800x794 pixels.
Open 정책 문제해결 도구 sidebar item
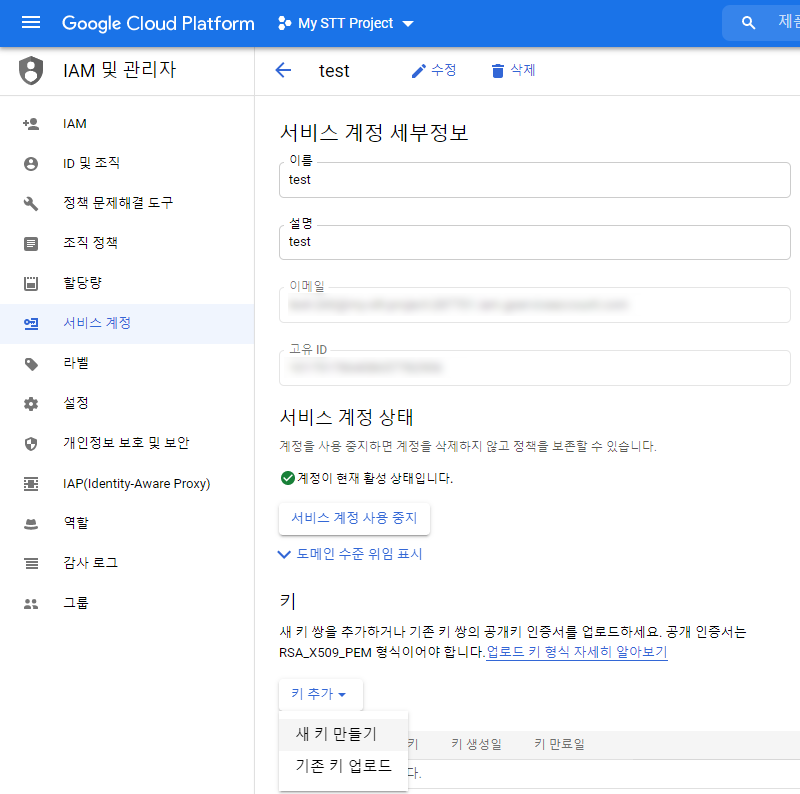(x=128, y=203)
